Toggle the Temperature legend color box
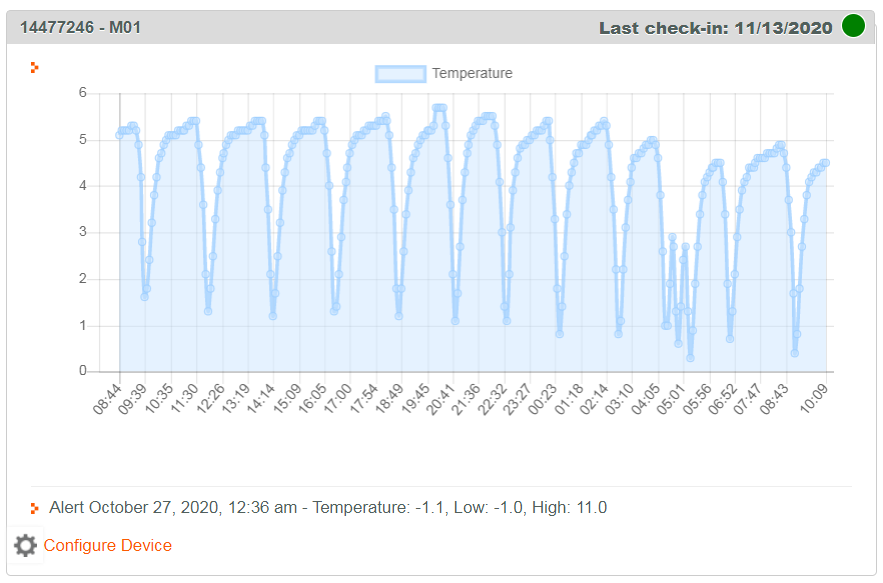The width and height of the screenshot is (883, 583). (400, 73)
